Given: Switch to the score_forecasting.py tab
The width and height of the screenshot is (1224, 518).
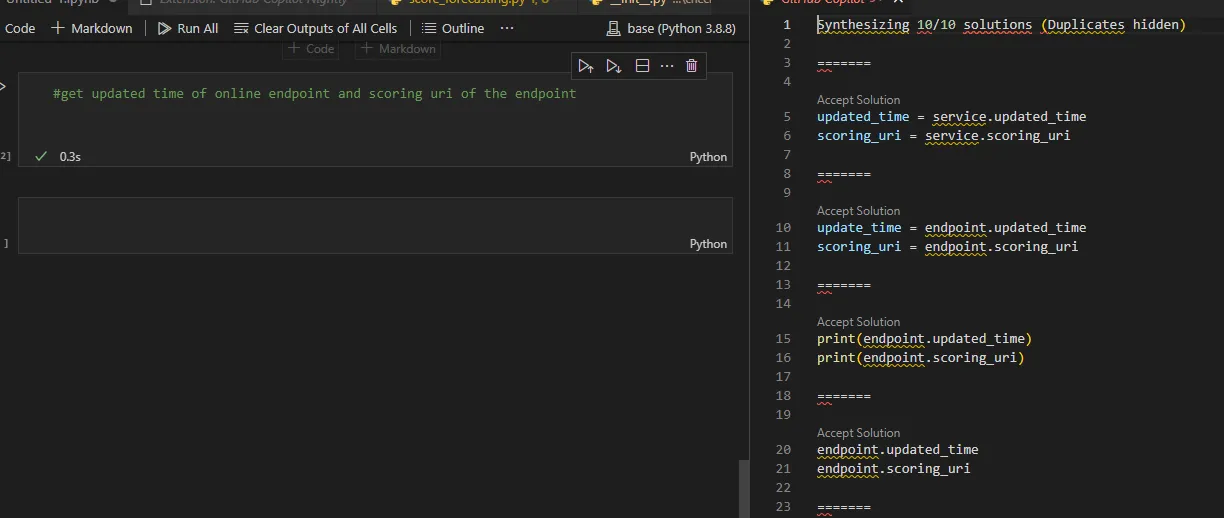Looking at the screenshot, I should (470, 3).
